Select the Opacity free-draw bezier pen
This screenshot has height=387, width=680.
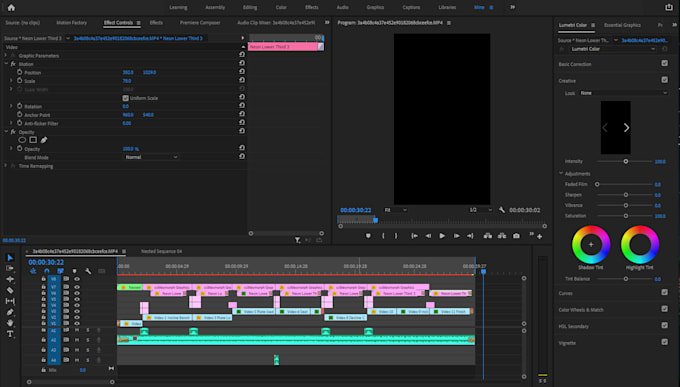point(44,140)
